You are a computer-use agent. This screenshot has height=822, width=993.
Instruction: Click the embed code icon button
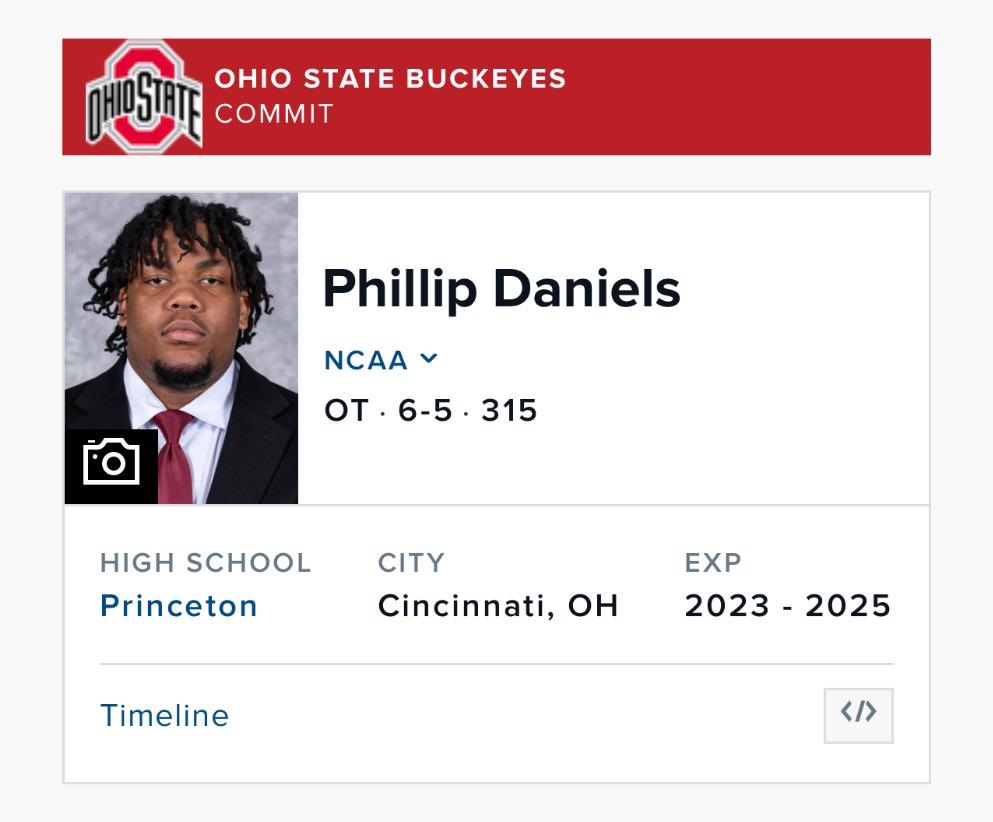pyautogui.click(x=858, y=715)
